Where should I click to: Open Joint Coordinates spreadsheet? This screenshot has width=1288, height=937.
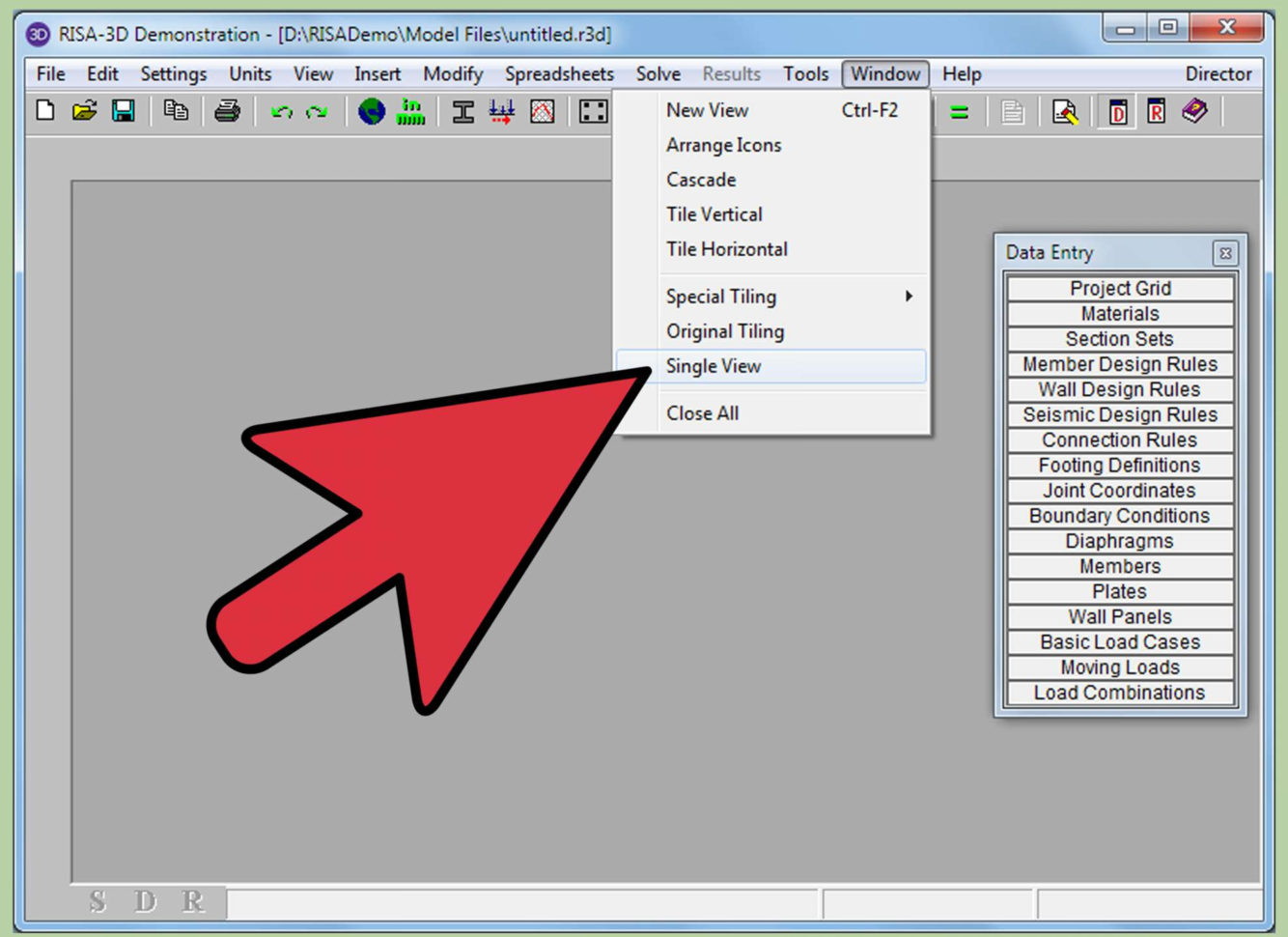[1119, 490]
